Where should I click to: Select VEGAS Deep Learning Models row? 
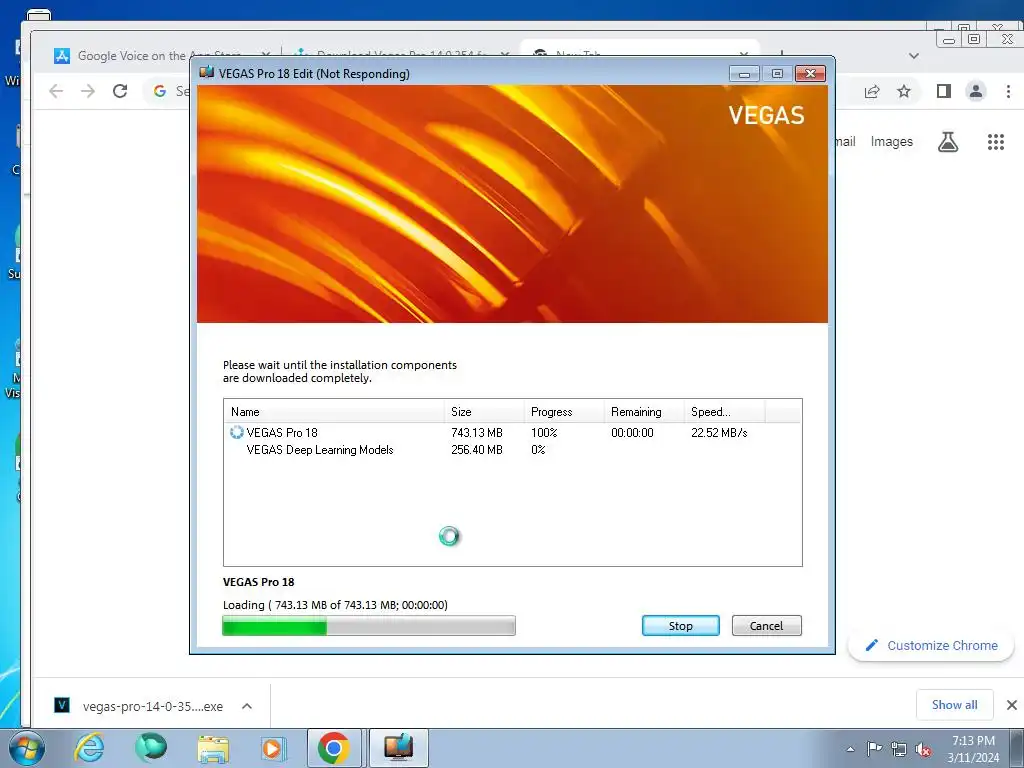(x=513, y=449)
